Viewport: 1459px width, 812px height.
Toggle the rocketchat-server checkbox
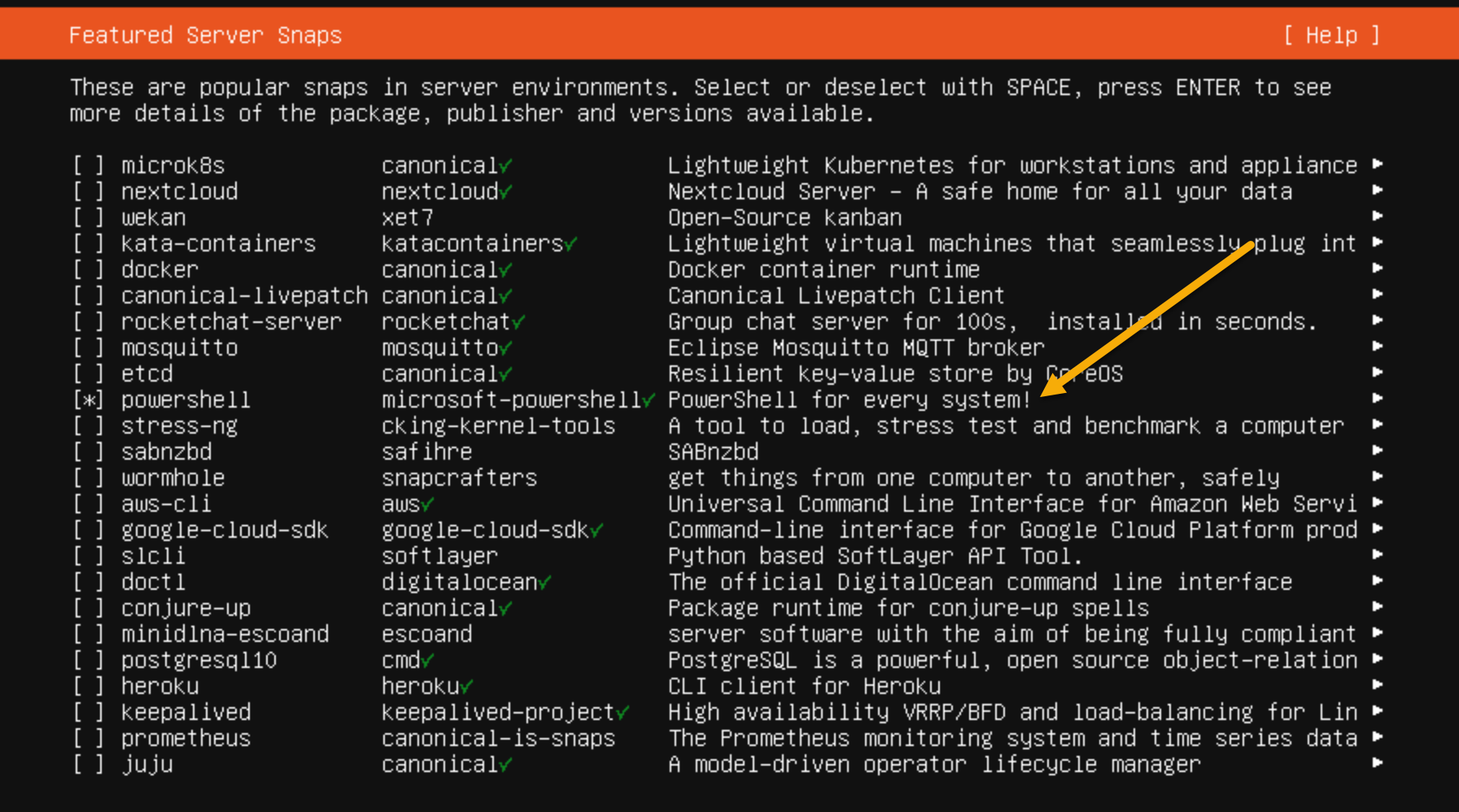point(89,322)
